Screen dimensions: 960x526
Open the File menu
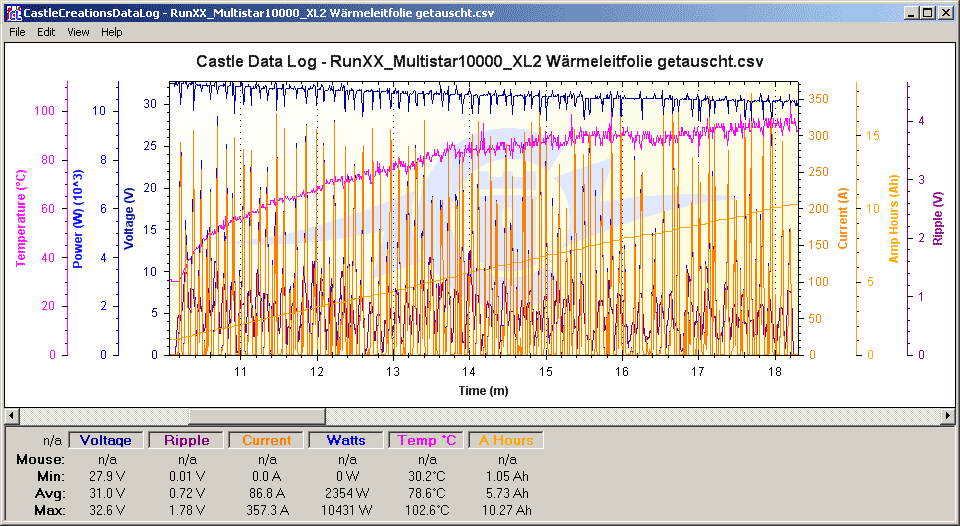(x=17, y=32)
